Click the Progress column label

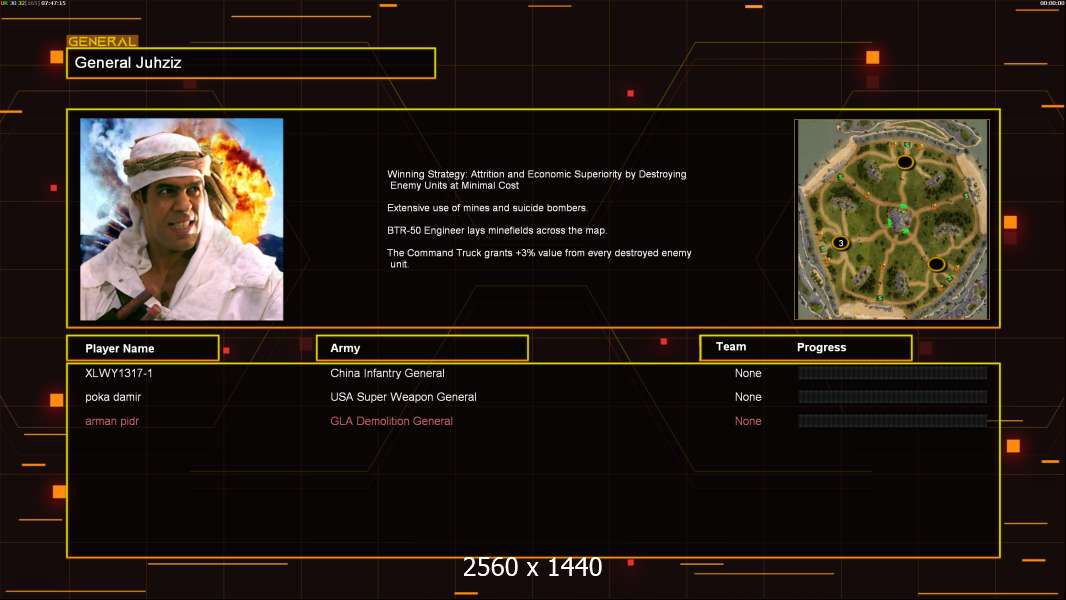(821, 347)
